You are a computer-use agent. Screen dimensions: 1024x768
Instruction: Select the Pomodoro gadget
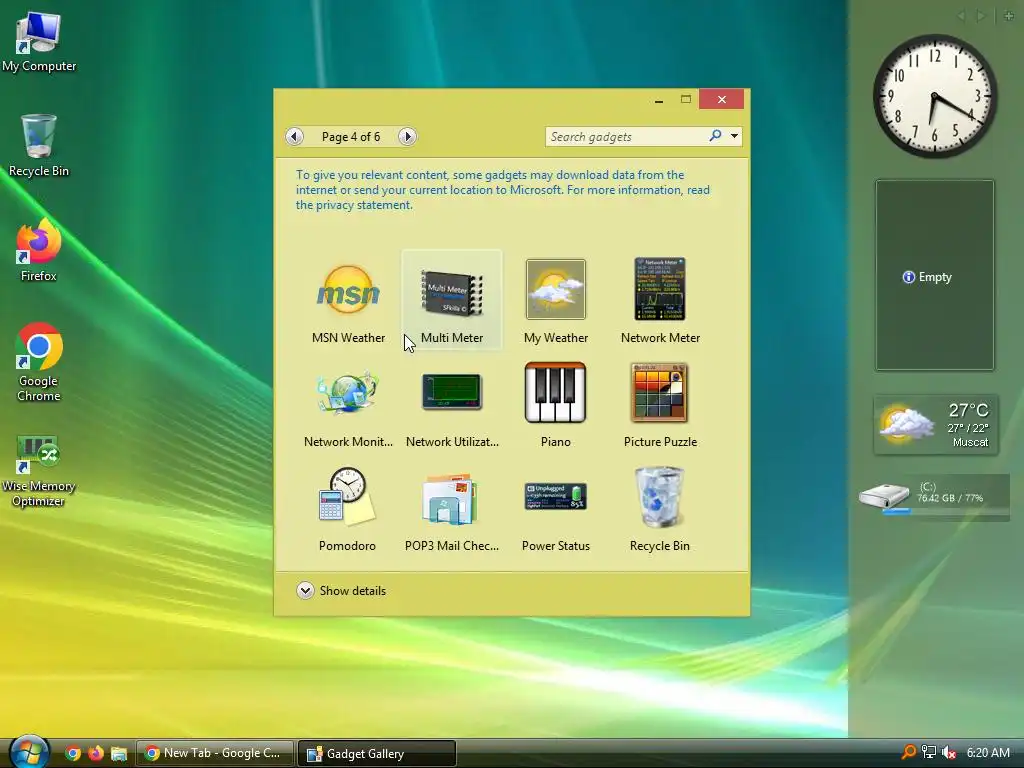tap(347, 509)
